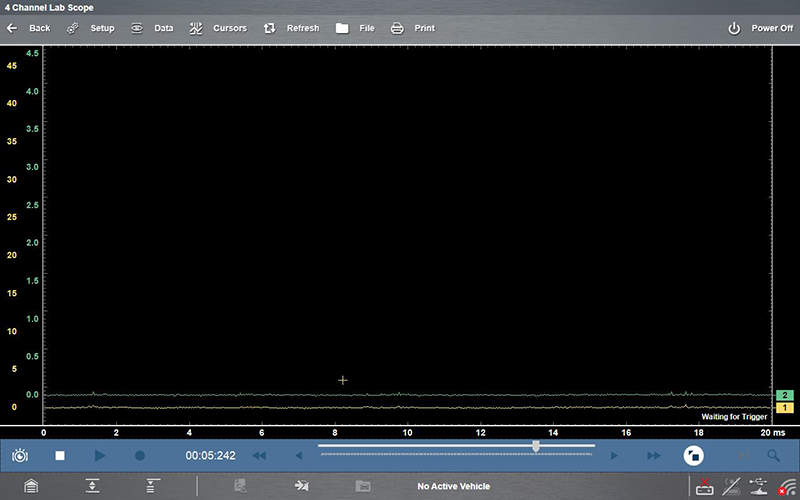Click the magnifier zoom icon
The height and width of the screenshot is (500, 800).
click(773, 455)
